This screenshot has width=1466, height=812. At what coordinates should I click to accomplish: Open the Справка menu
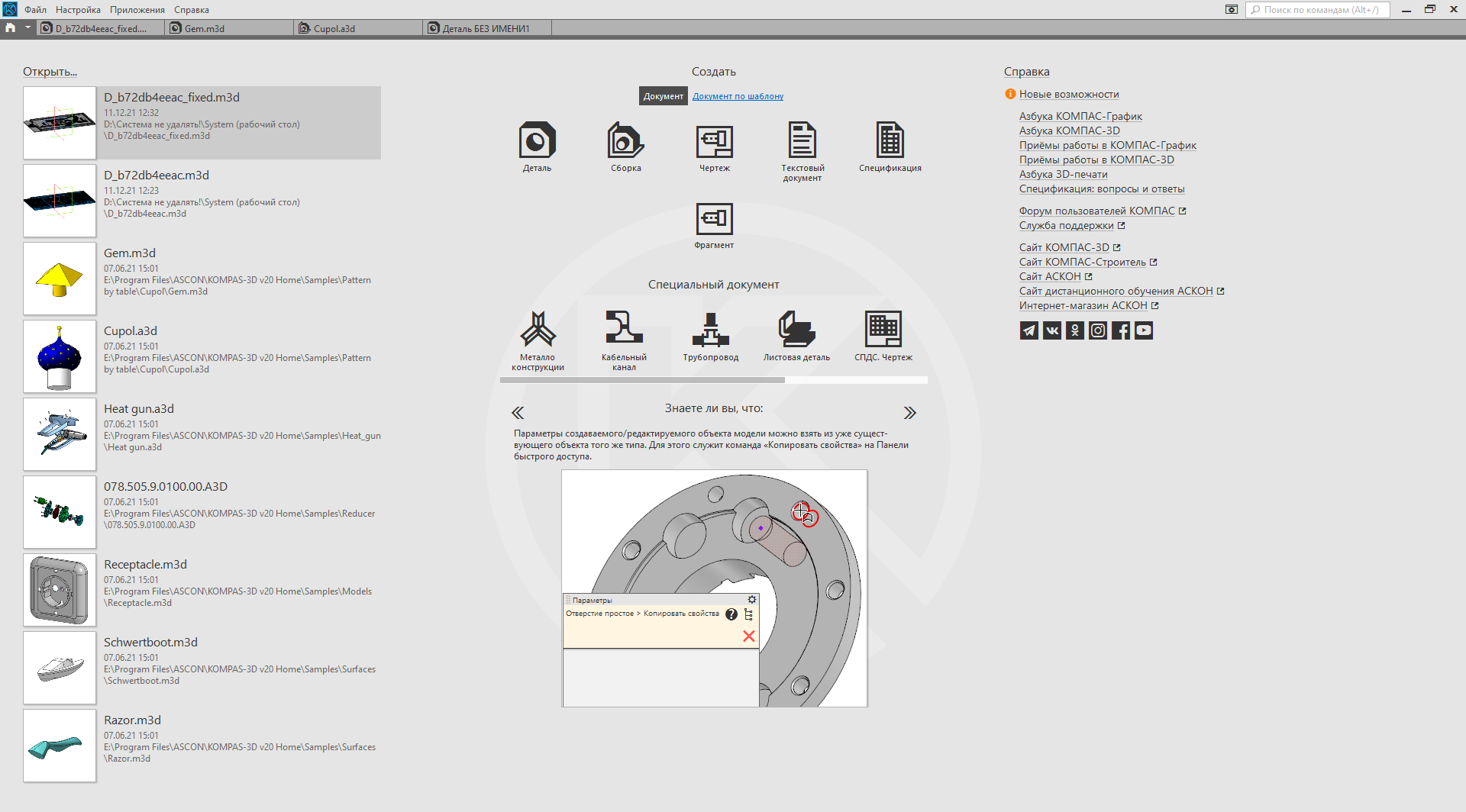(x=192, y=10)
